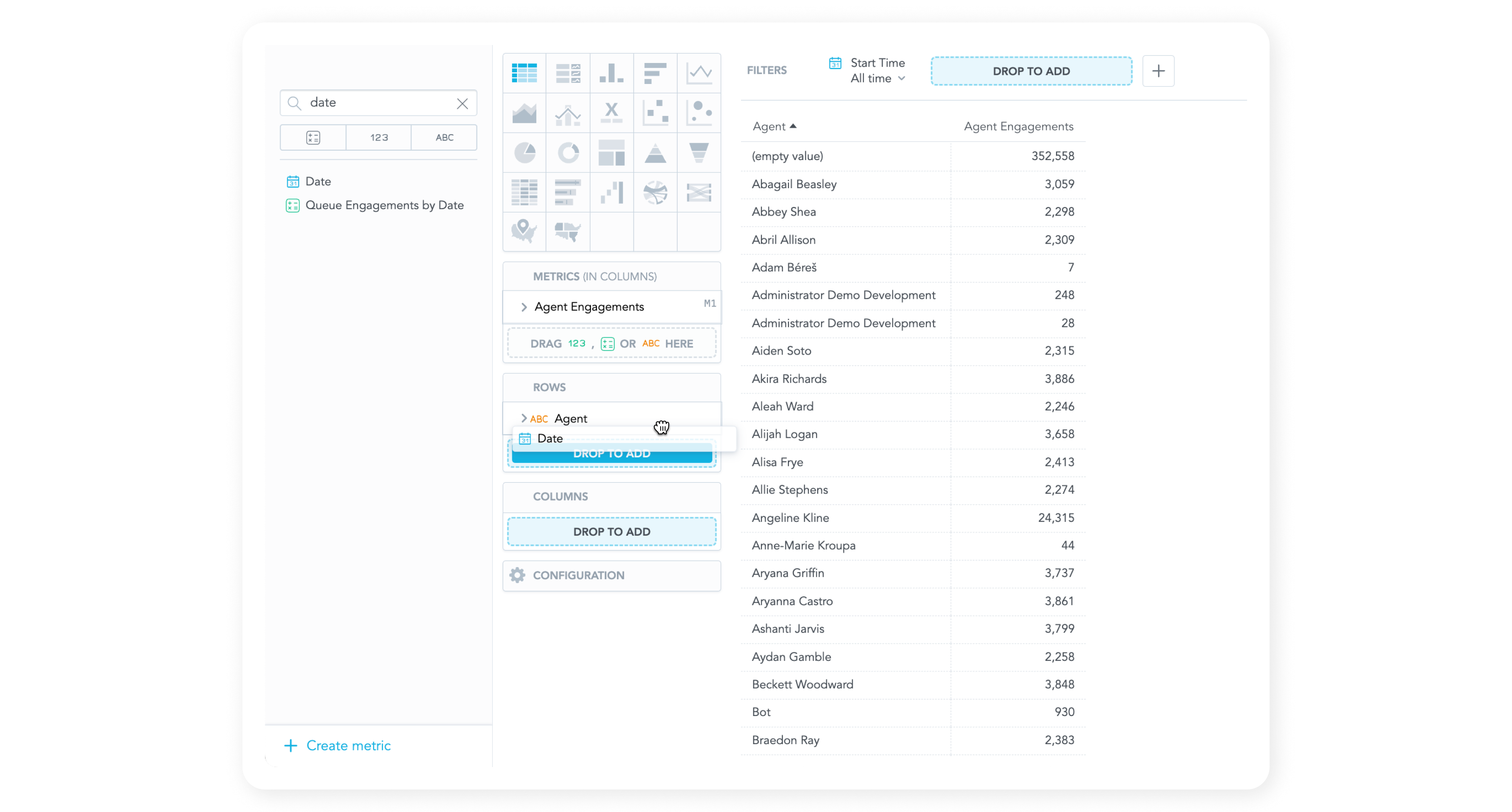
Task: Select the funnel chart type
Action: (699, 153)
